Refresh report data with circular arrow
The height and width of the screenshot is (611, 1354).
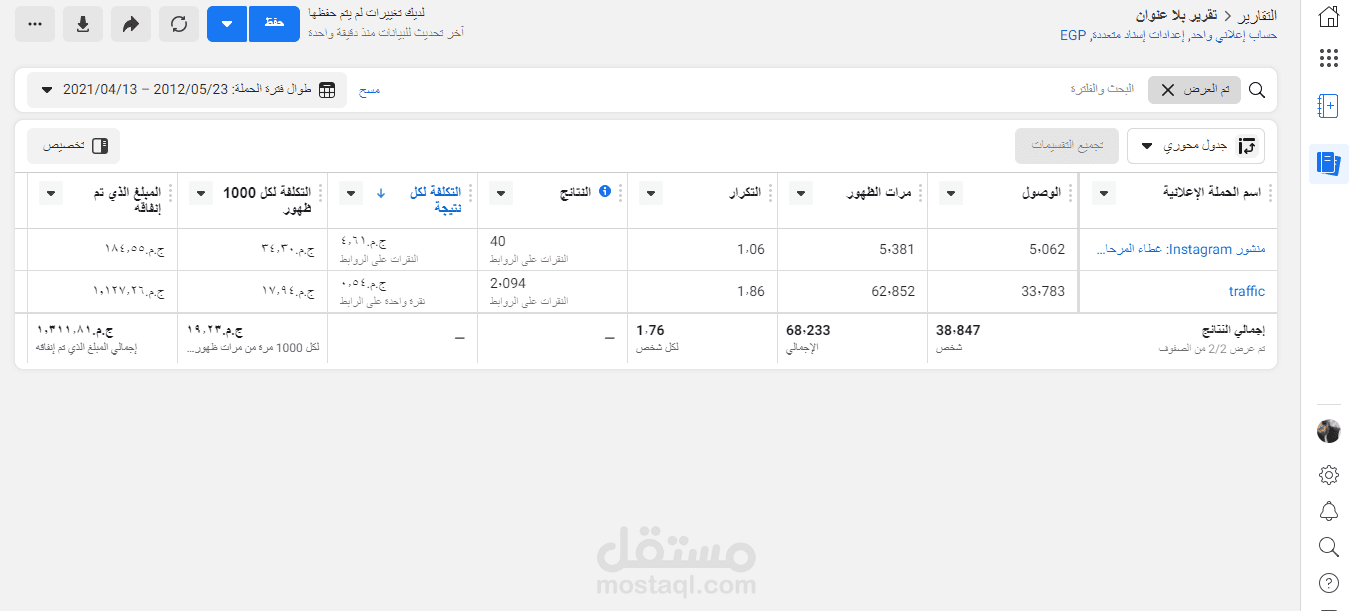[x=179, y=24]
